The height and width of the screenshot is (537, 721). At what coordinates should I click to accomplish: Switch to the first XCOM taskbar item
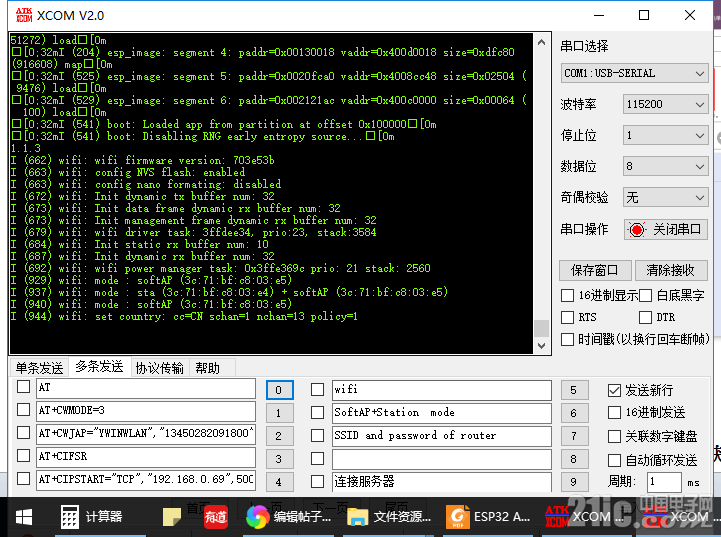pyautogui.click(x=584, y=517)
